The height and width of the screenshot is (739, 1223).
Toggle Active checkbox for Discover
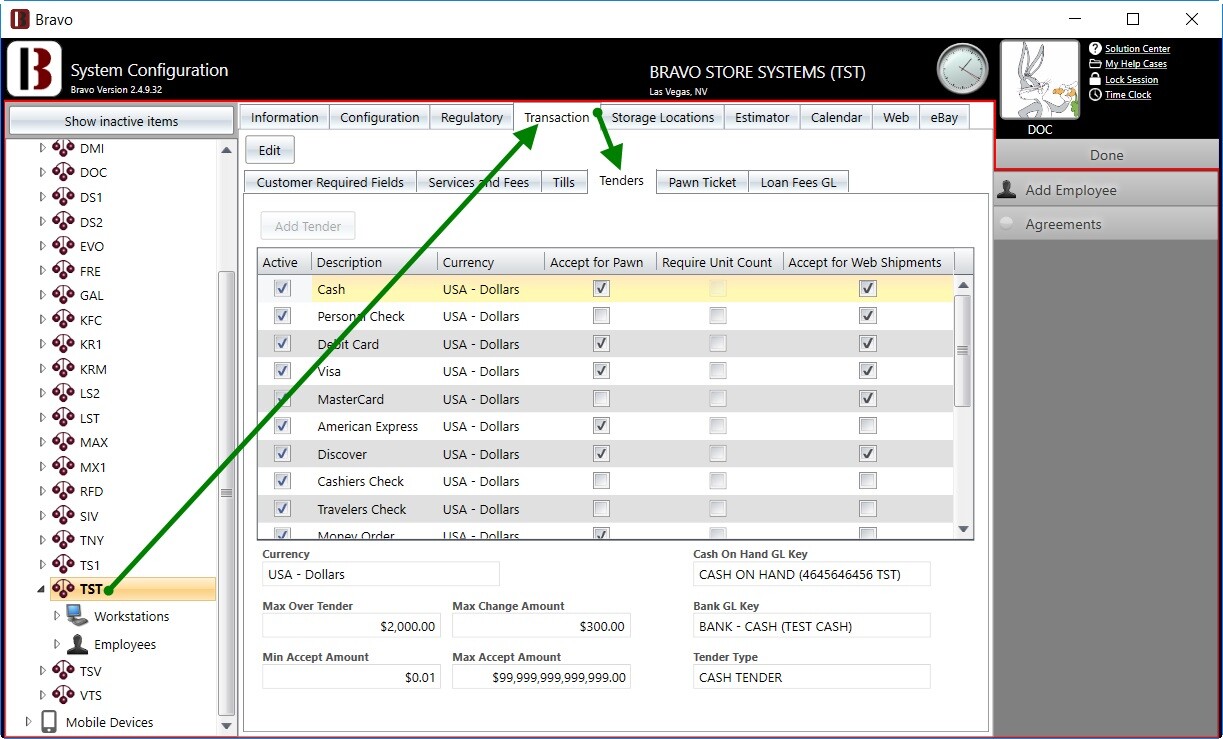coord(283,453)
